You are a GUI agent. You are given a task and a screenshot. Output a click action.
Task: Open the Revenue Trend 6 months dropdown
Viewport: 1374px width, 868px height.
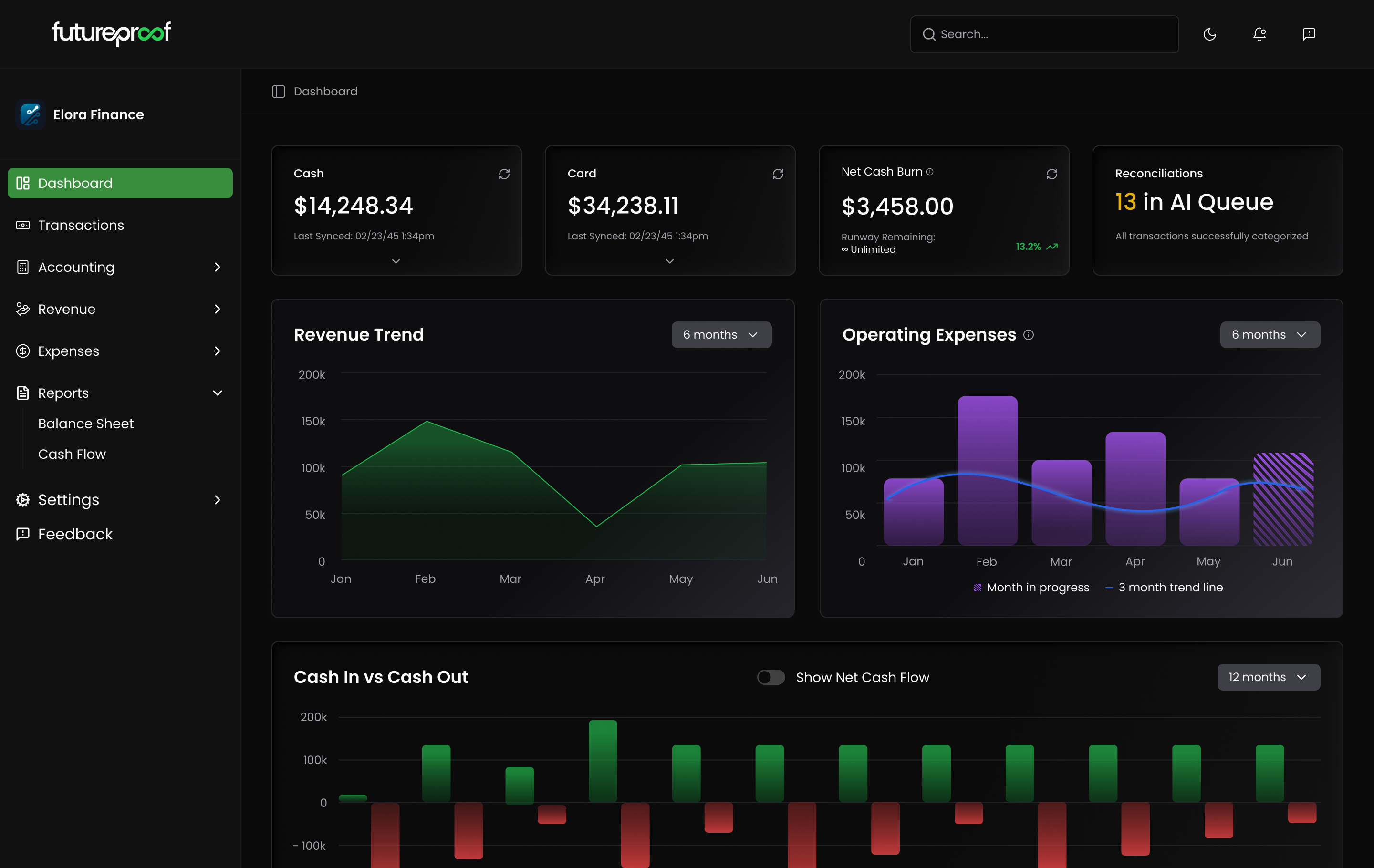click(721, 335)
